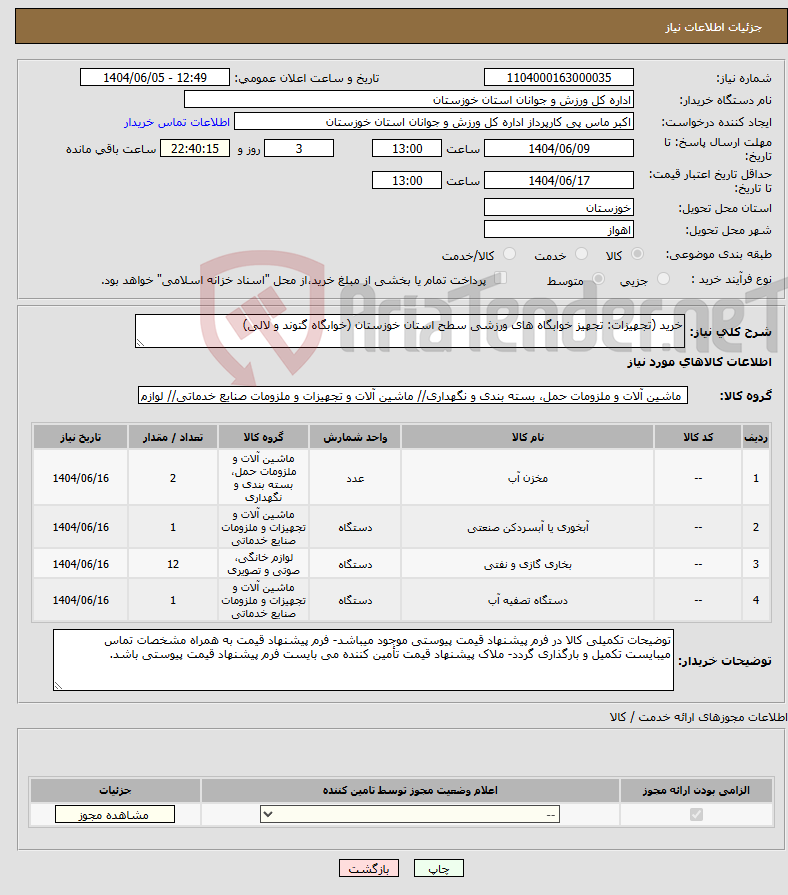The width and height of the screenshot is (788, 895).
Task: Click the announcement date field 1404/06/05 - 12:49
Action: pos(155,78)
